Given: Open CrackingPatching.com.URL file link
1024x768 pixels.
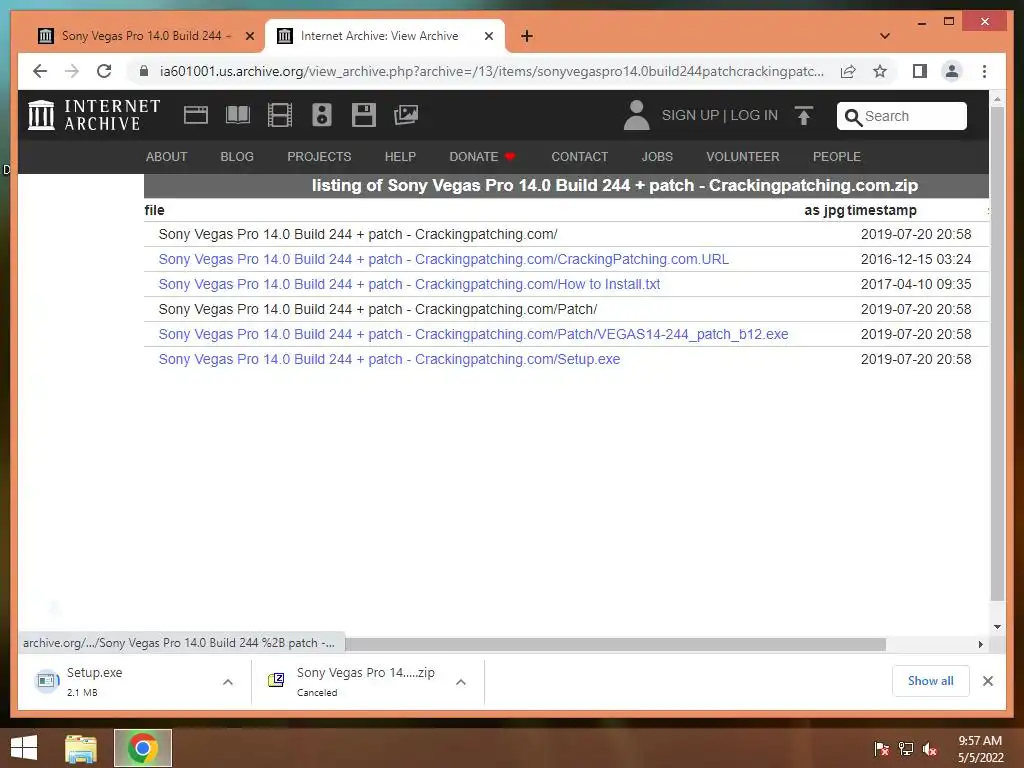Looking at the screenshot, I should pos(443,259).
